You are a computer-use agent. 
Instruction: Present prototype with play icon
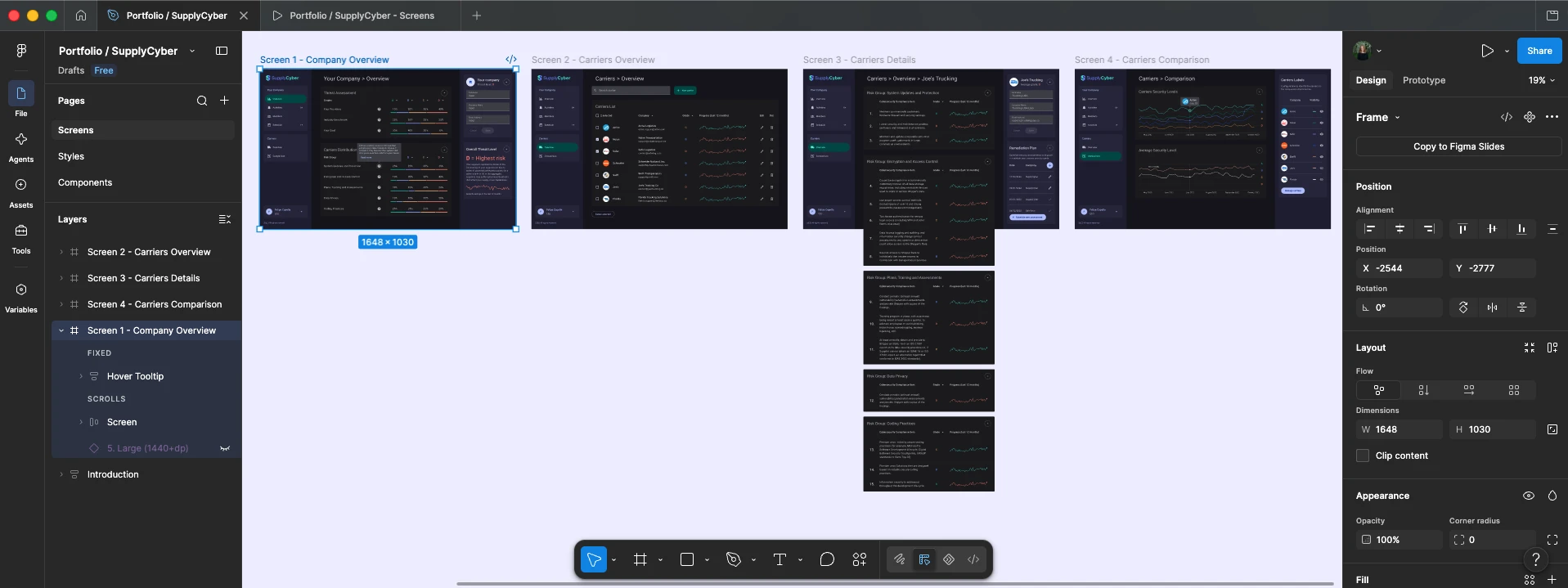(x=1487, y=51)
